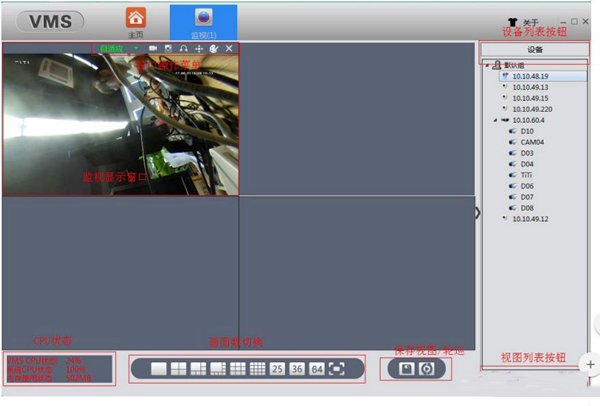The width and height of the screenshot is (600, 406).
Task: Click the snapshot camera icon on video toolbar
Action: click(x=168, y=48)
